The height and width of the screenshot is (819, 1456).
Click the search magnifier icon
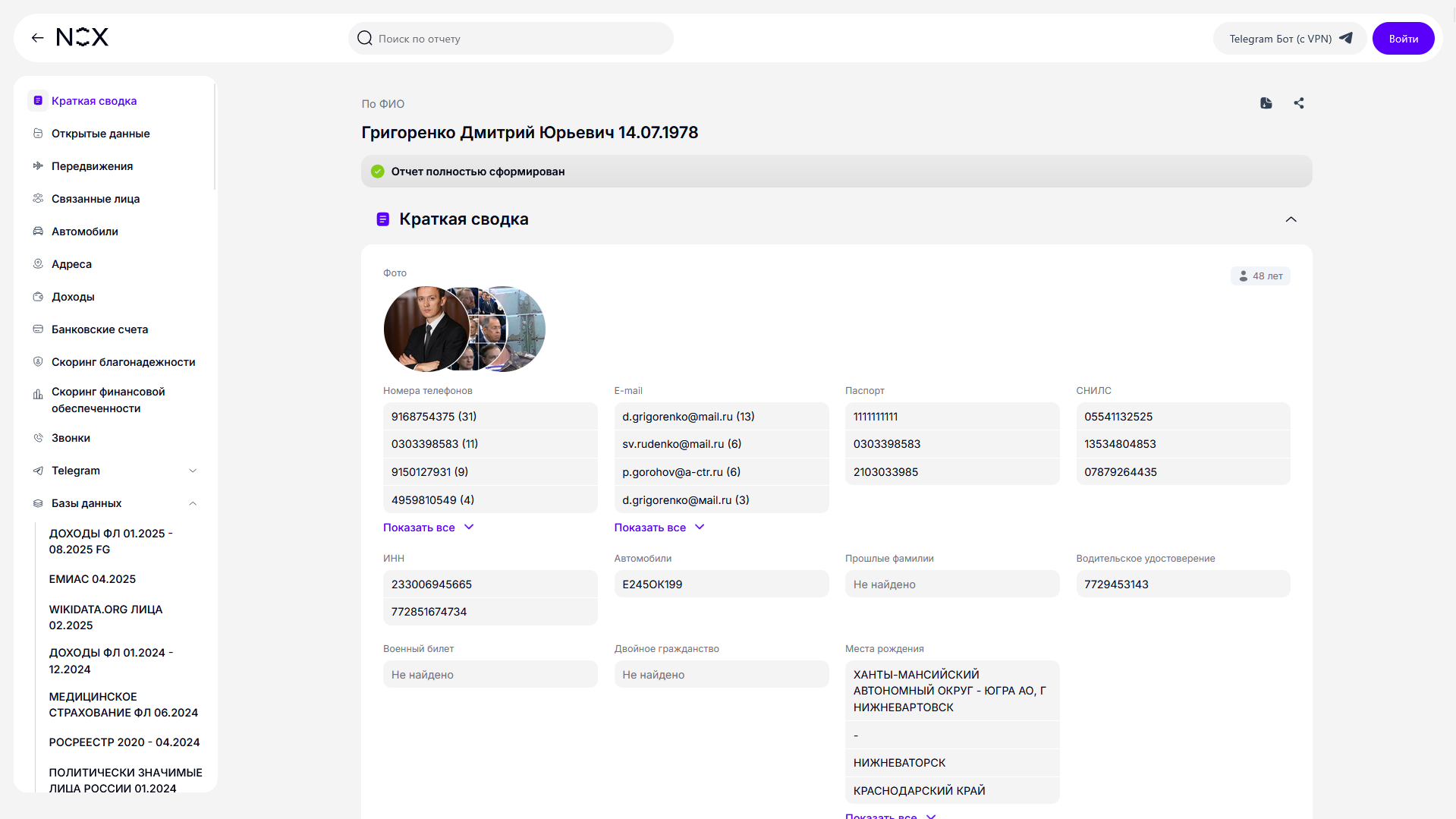point(365,38)
